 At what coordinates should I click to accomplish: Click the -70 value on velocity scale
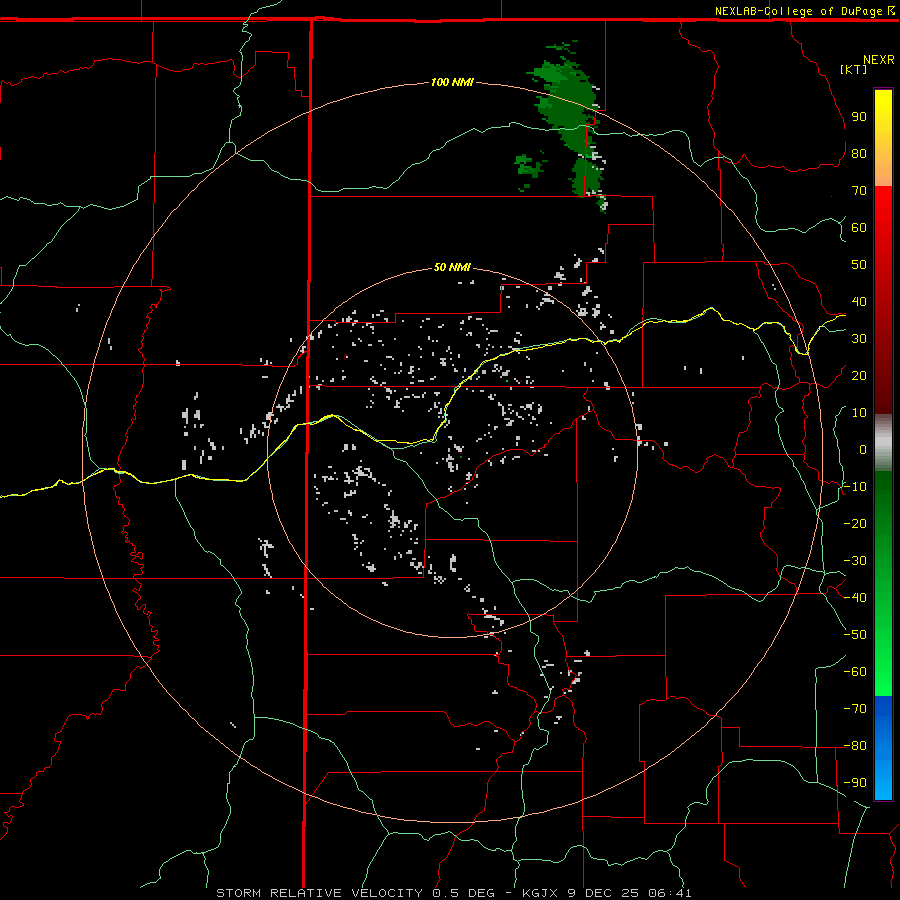pyautogui.click(x=855, y=709)
